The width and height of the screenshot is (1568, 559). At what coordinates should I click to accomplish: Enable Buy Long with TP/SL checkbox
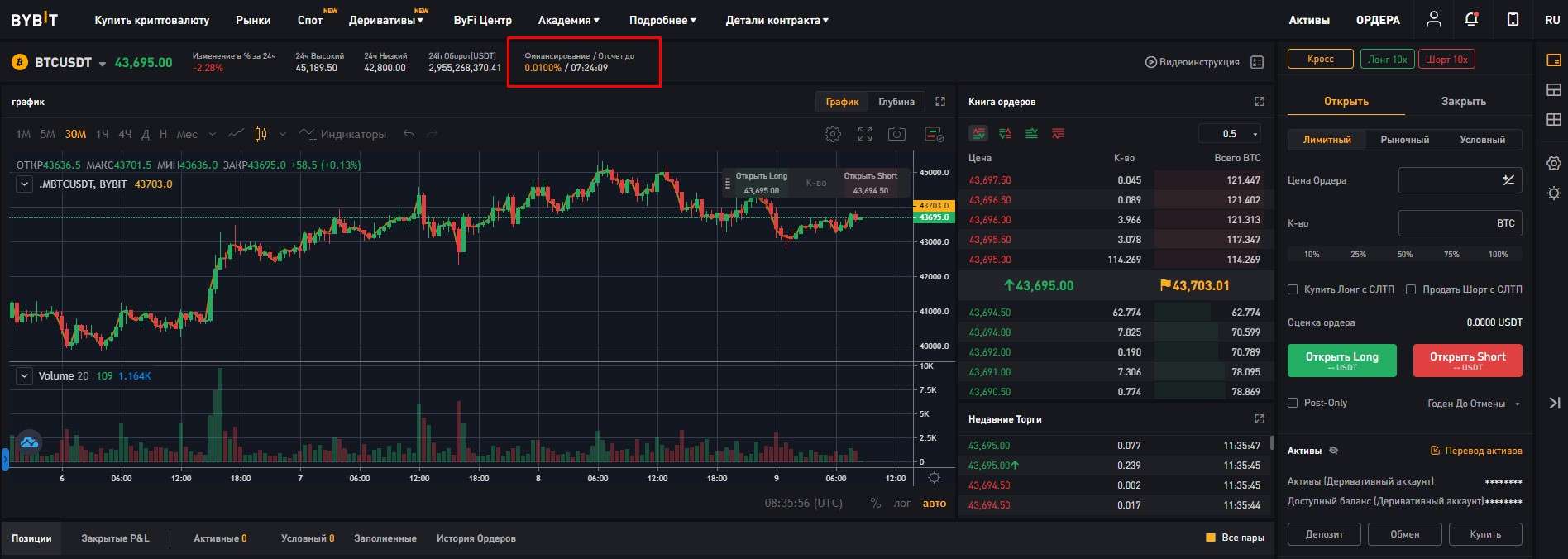pos(1293,289)
